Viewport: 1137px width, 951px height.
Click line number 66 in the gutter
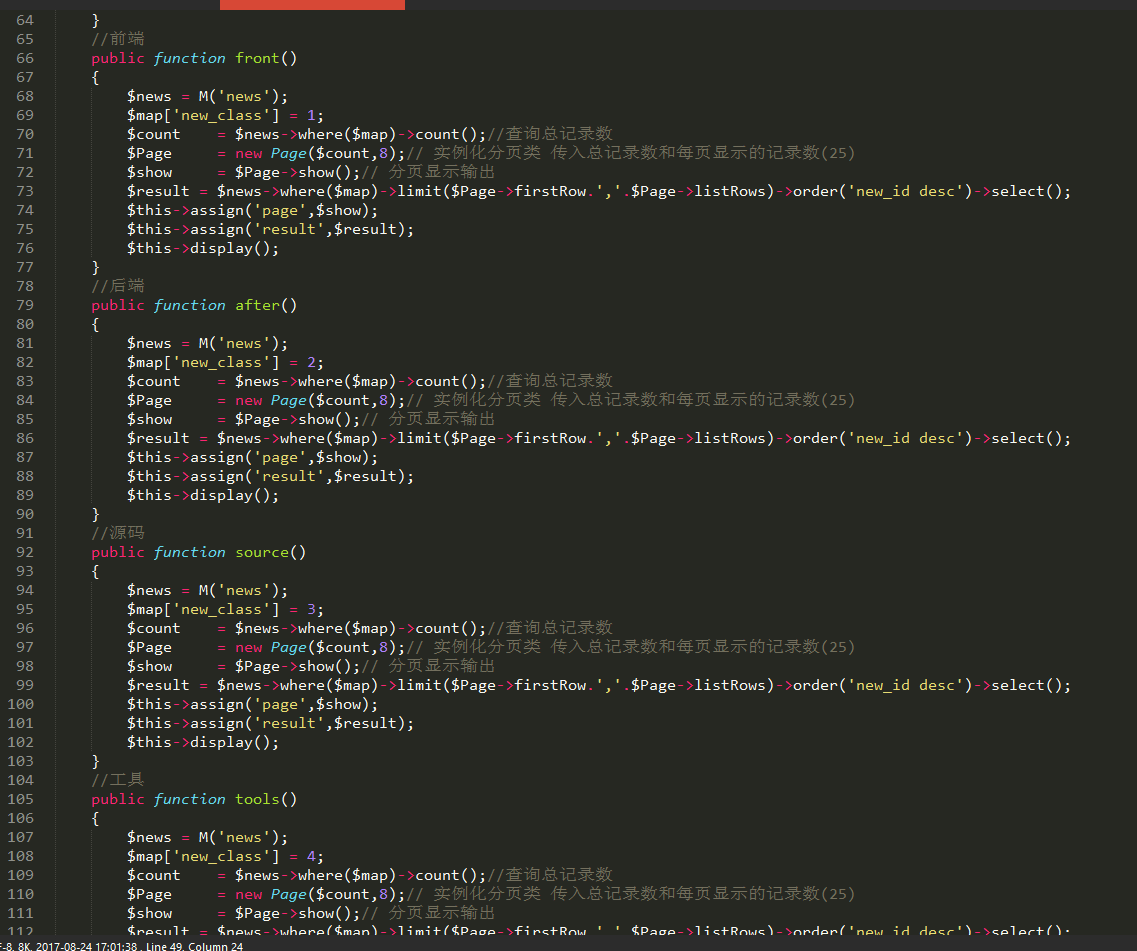click(x=24, y=58)
